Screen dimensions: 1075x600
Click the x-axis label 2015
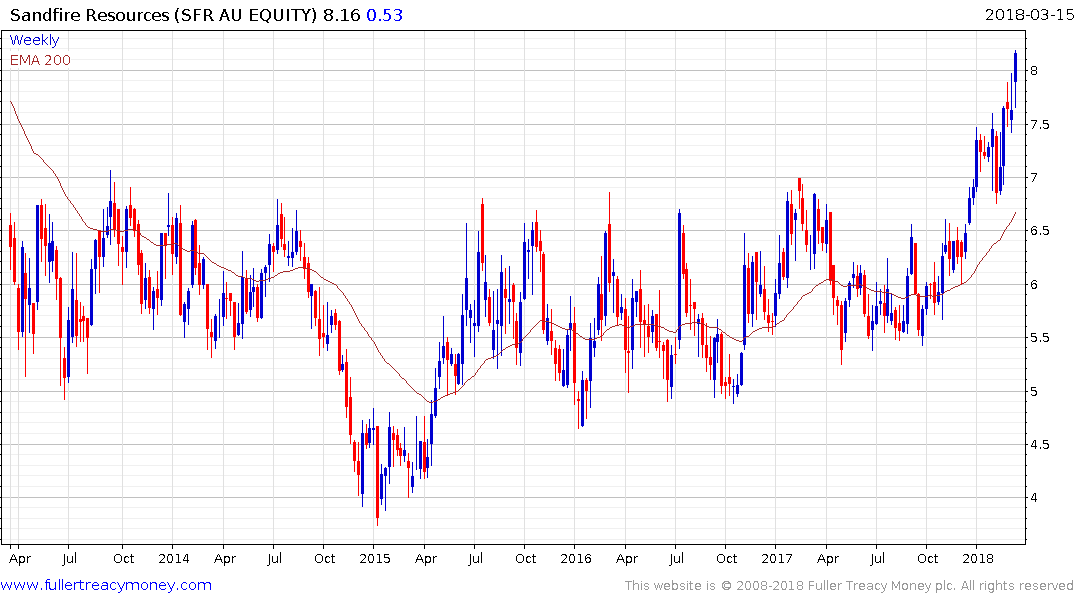tap(374, 558)
